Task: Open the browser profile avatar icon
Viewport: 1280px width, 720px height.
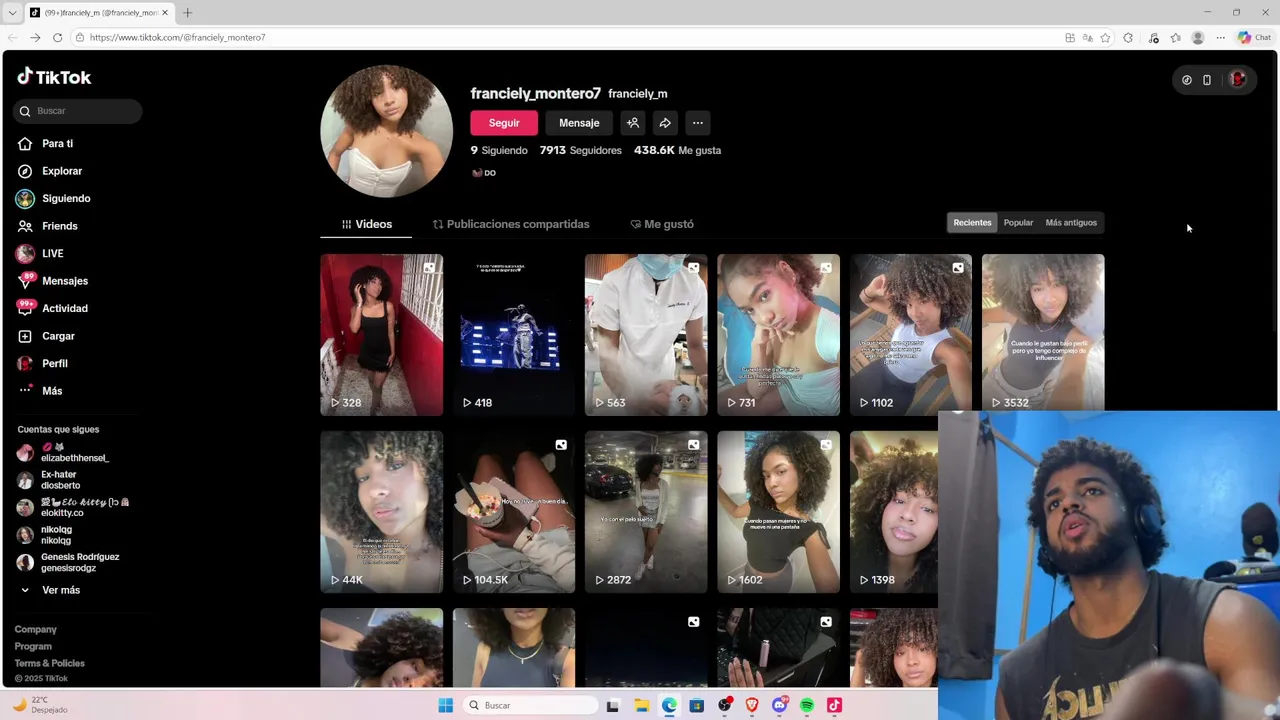Action: tap(1198, 38)
